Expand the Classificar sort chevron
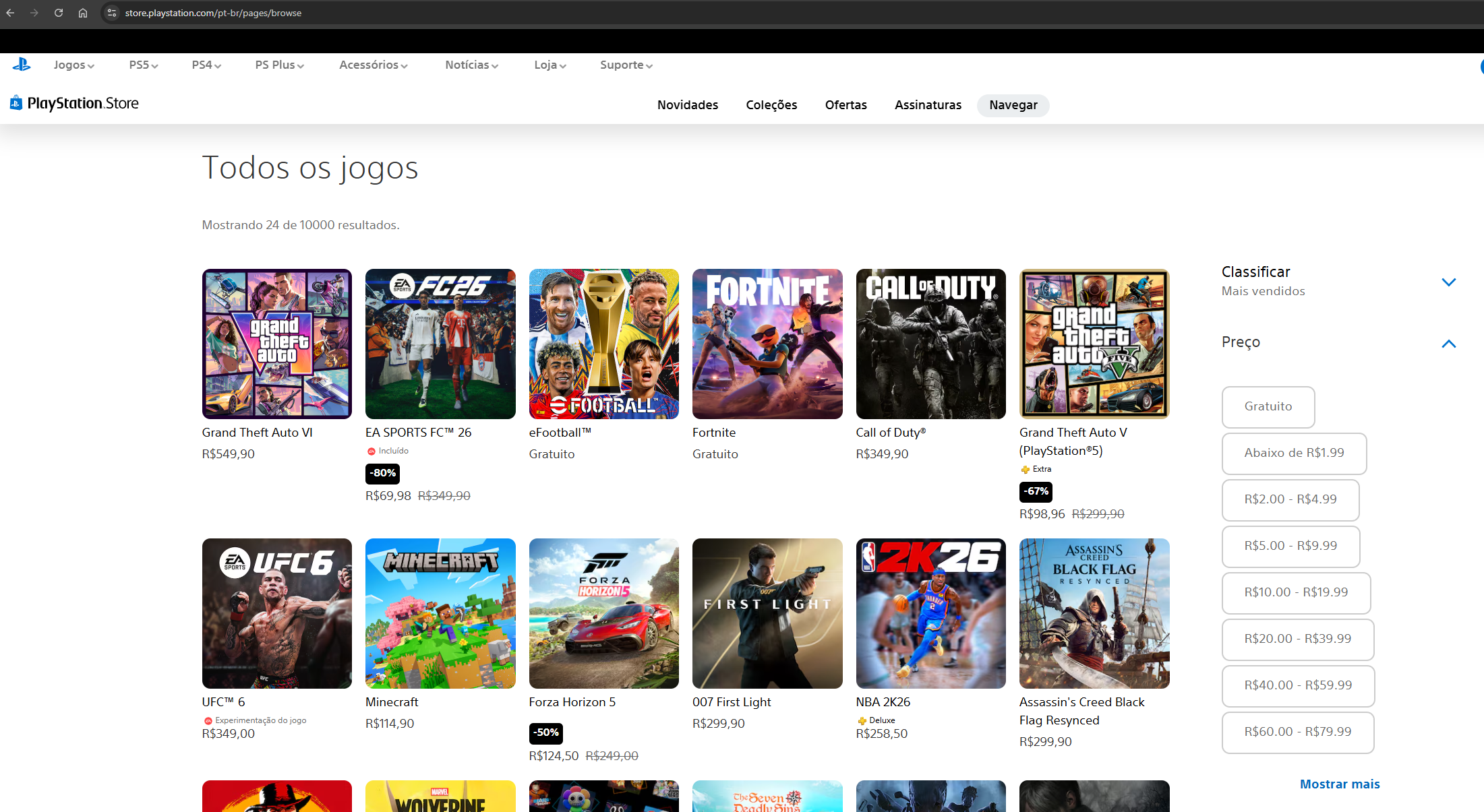This screenshot has width=1484, height=812. coord(1448,282)
